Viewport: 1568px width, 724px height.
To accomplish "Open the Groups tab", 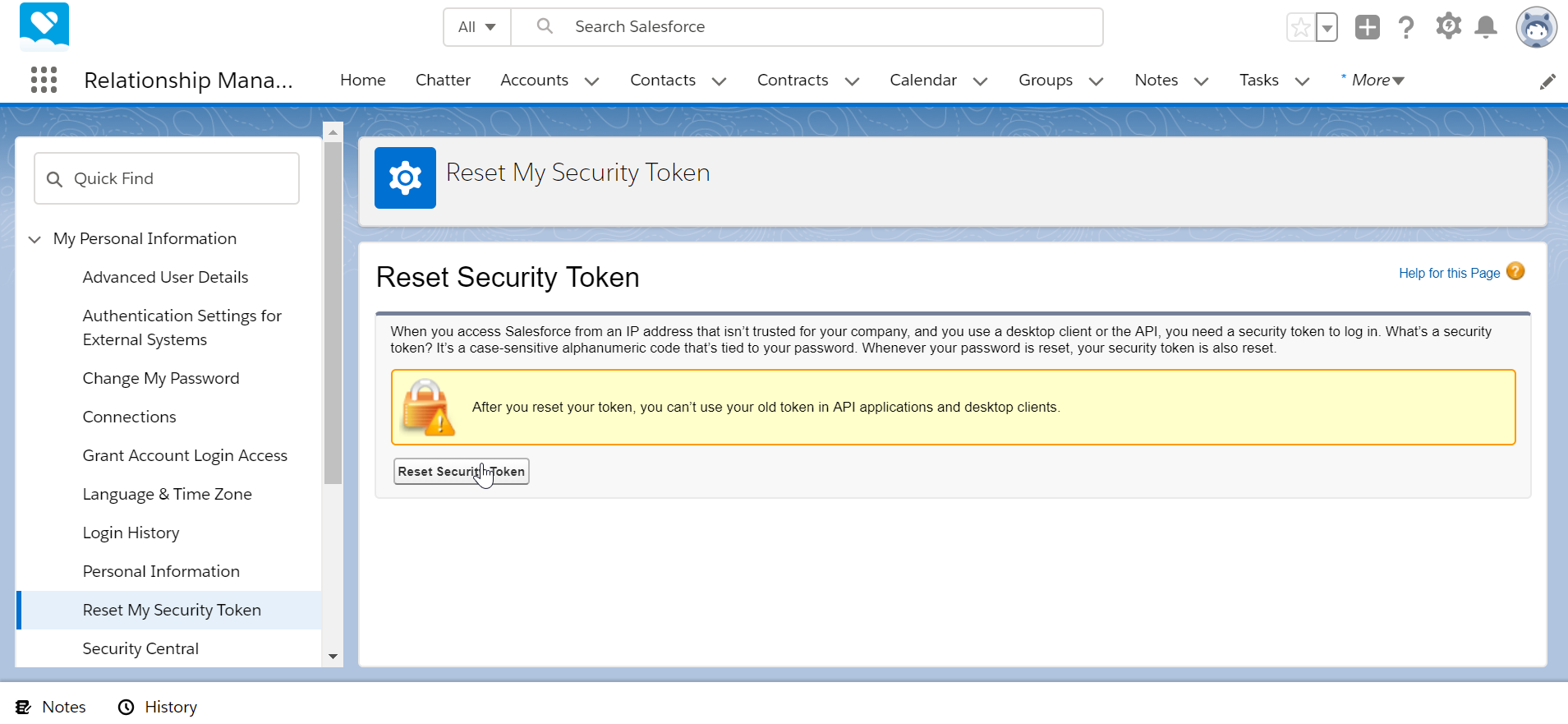I will [x=1046, y=80].
